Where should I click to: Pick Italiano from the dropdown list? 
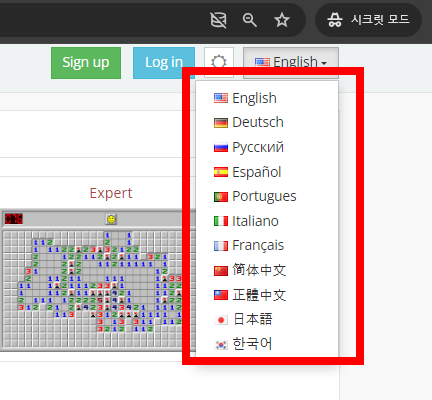(267, 221)
